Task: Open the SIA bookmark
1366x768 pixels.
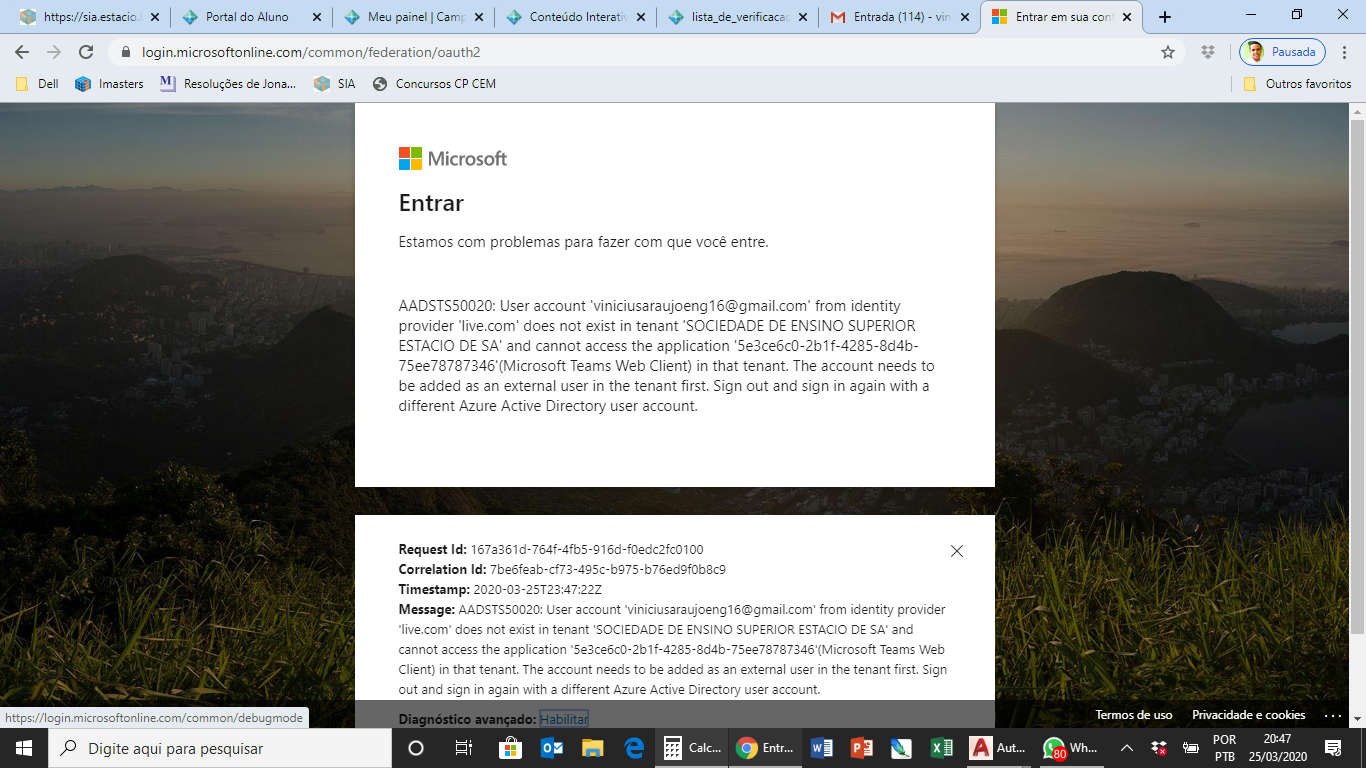Action: (x=335, y=84)
